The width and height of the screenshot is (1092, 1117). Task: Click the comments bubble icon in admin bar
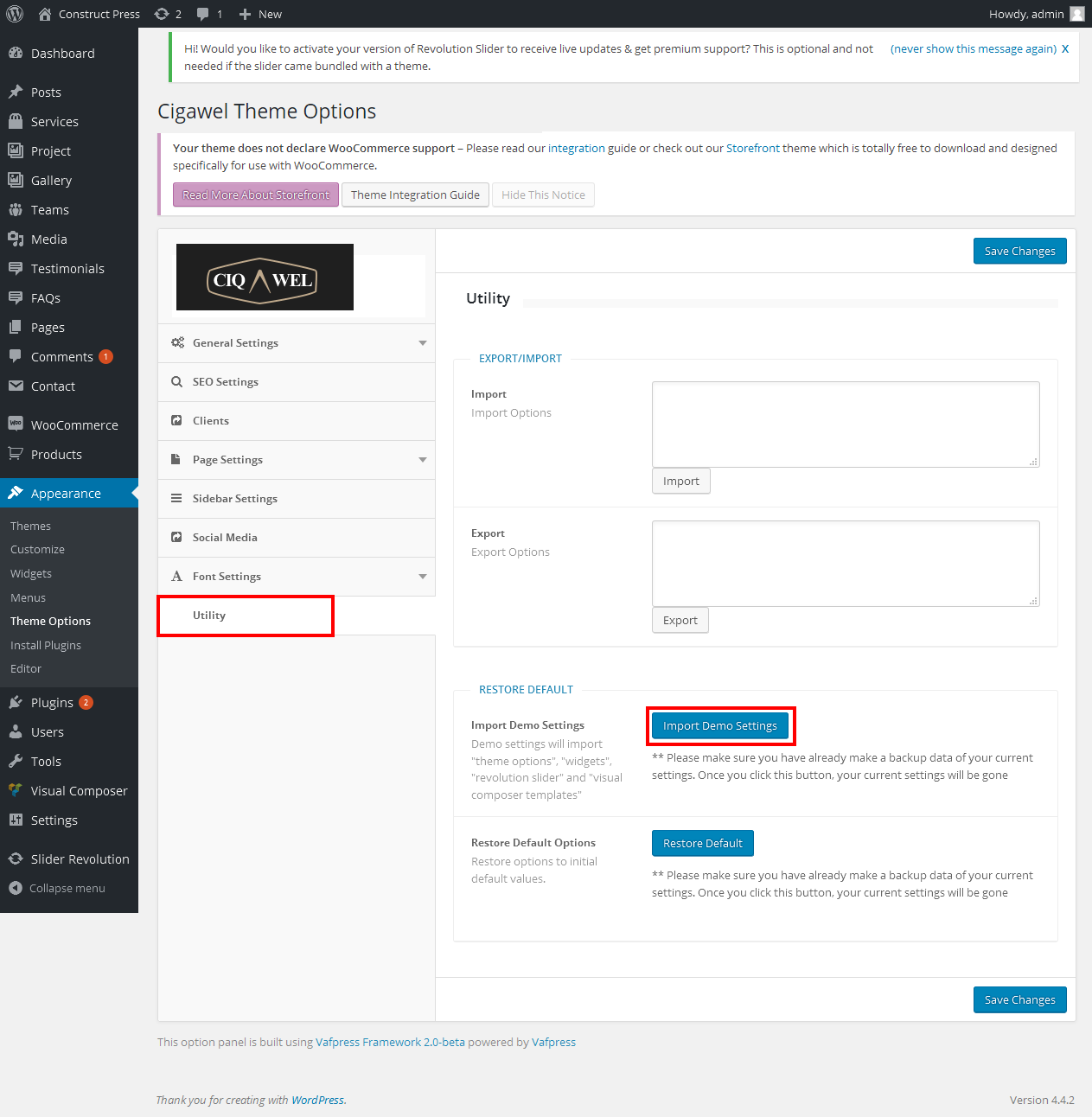(203, 14)
